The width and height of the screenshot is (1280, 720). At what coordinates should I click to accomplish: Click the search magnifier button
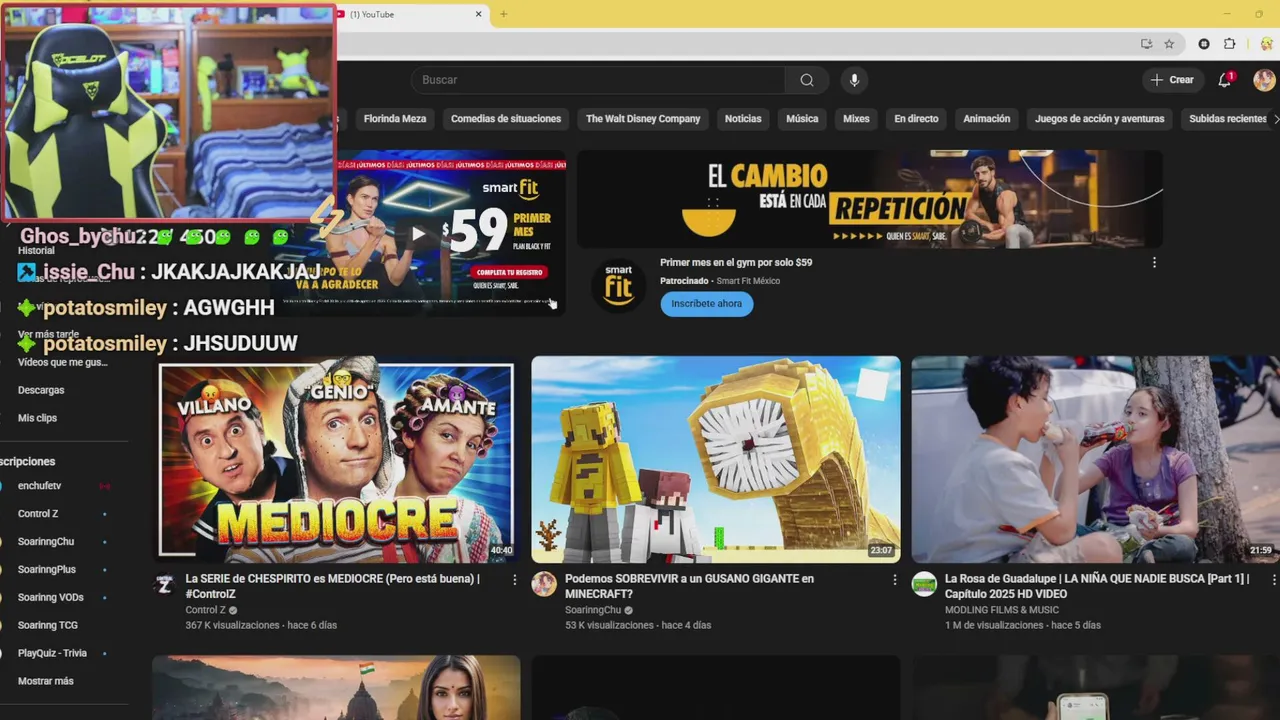806,80
